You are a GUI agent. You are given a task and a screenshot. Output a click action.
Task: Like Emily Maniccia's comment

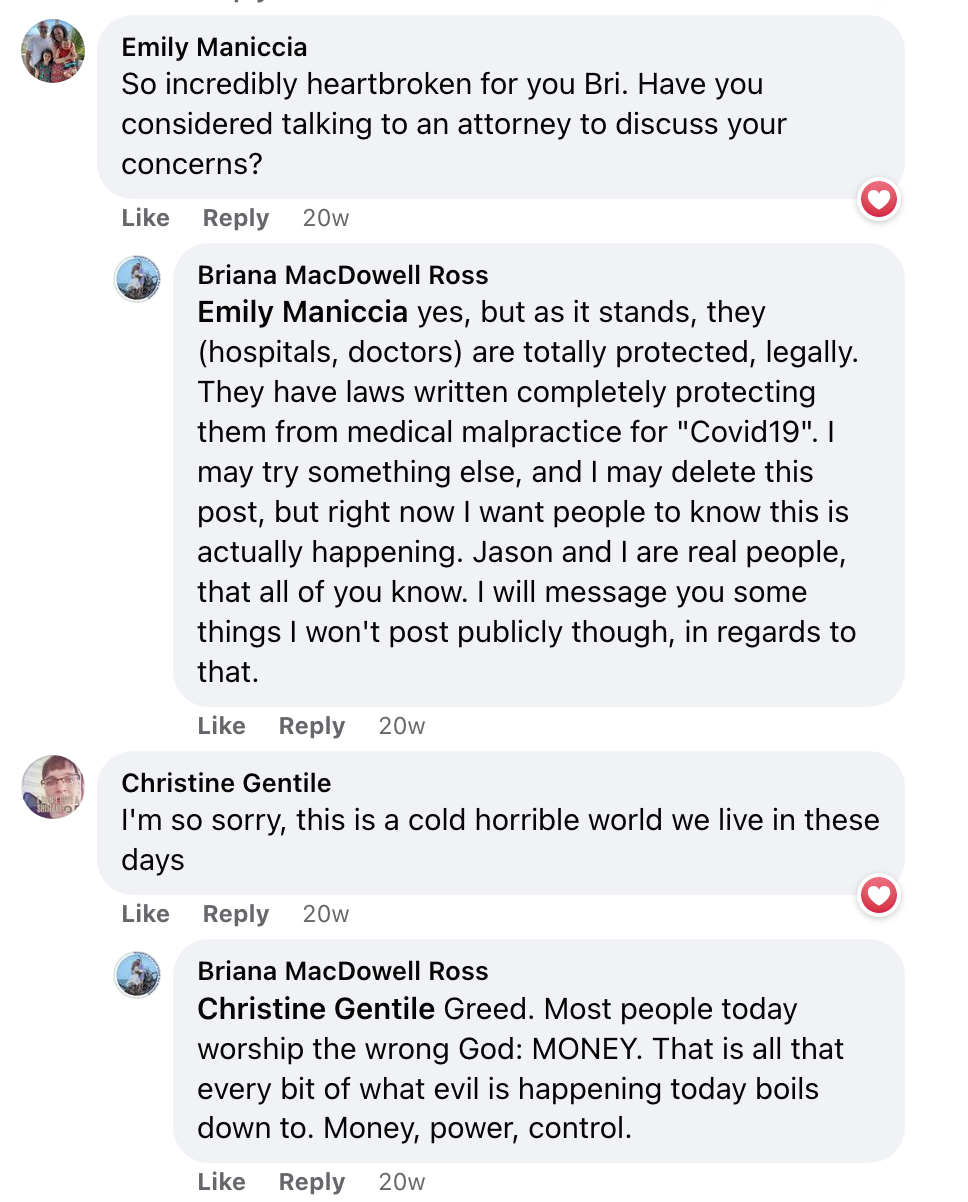[146, 218]
